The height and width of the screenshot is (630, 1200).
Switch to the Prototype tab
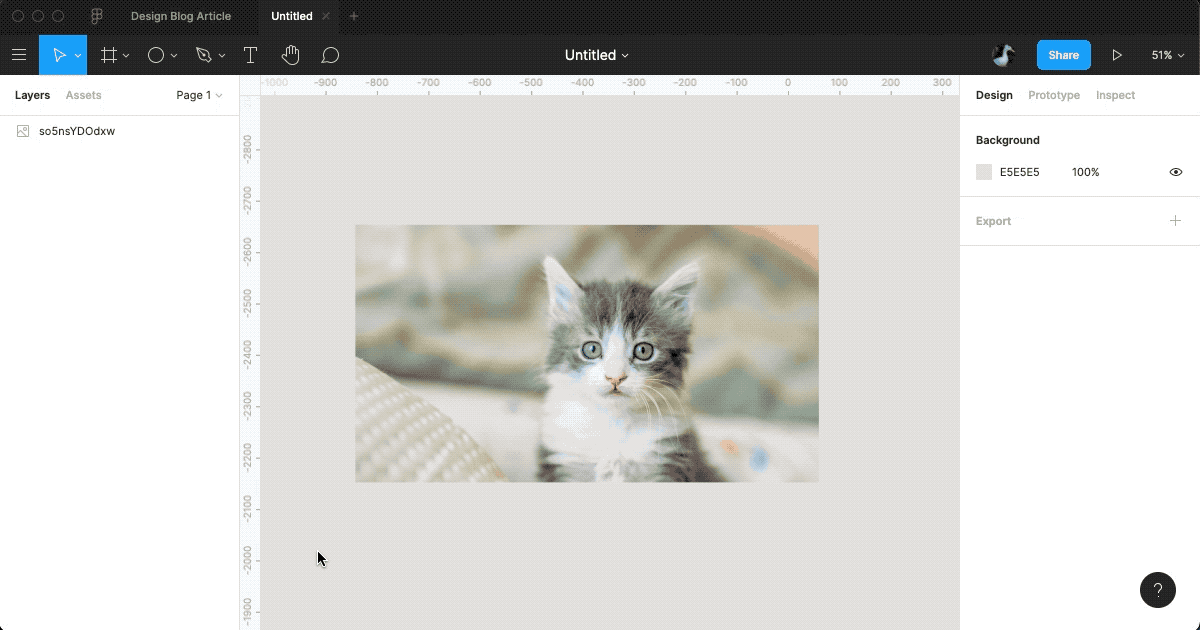[x=1053, y=95]
